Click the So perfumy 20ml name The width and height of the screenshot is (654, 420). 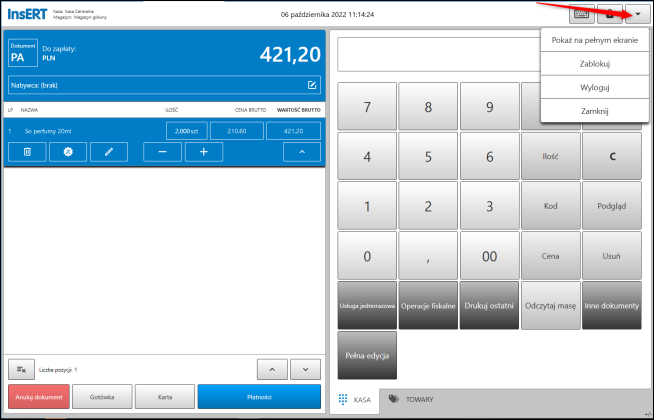click(48, 131)
